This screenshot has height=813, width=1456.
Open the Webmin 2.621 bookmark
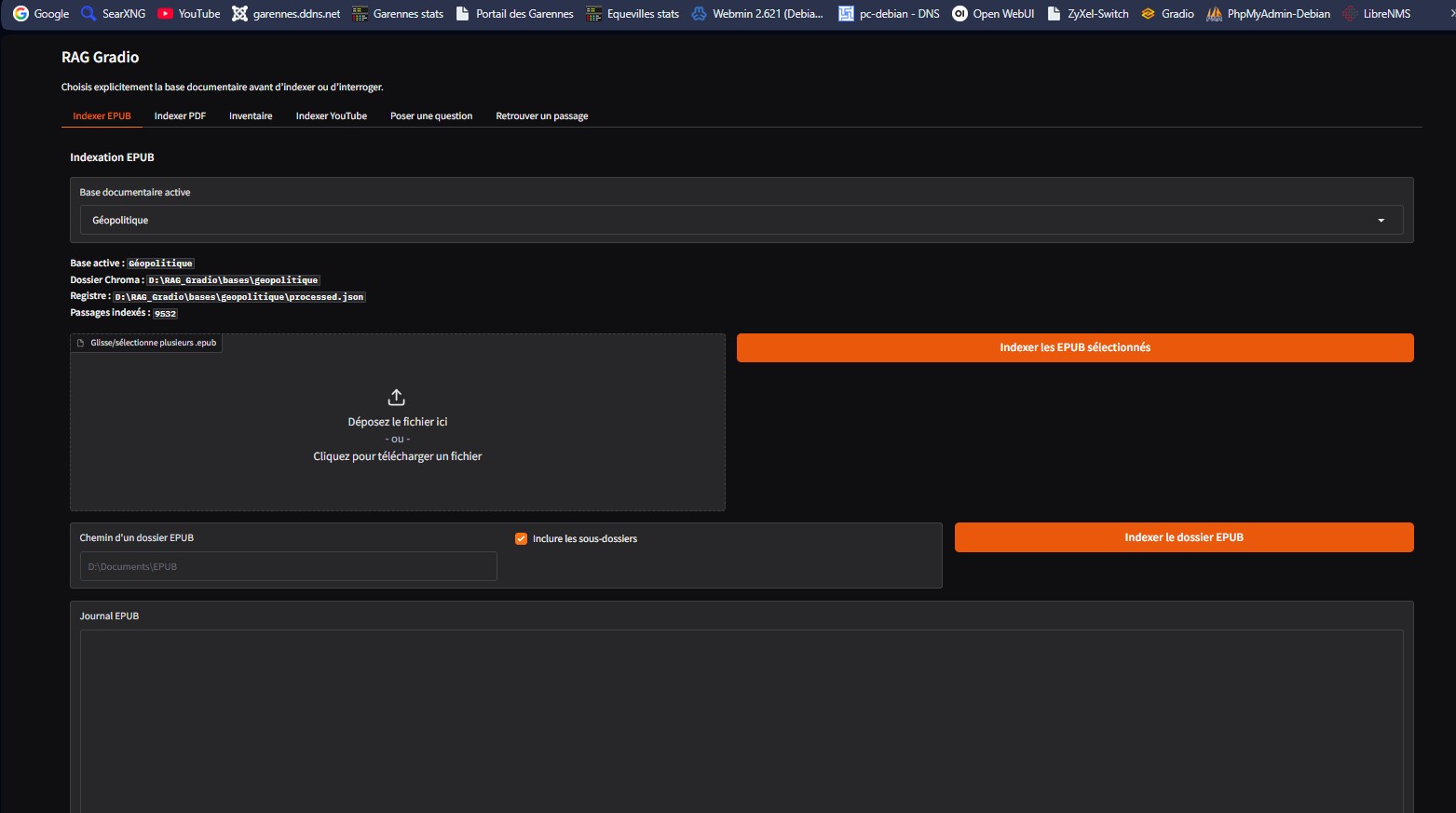[757, 14]
